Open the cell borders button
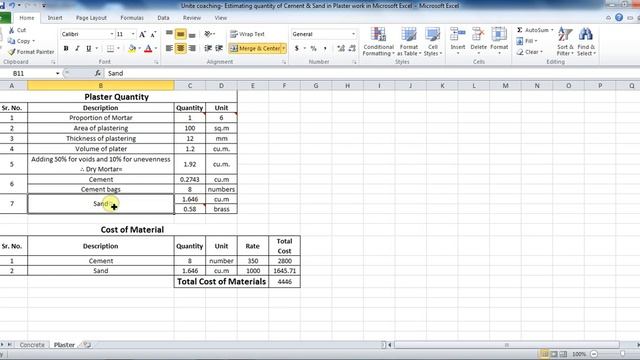 click(x=110, y=49)
